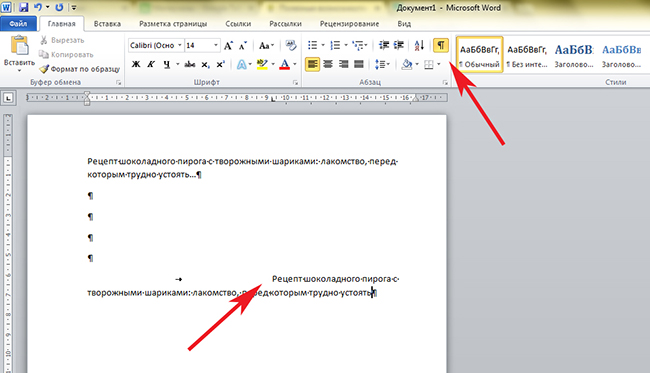Viewport: 650px width, 373px height.
Task: Apply strikethrough to text
Action: pyautogui.click(x=190, y=64)
